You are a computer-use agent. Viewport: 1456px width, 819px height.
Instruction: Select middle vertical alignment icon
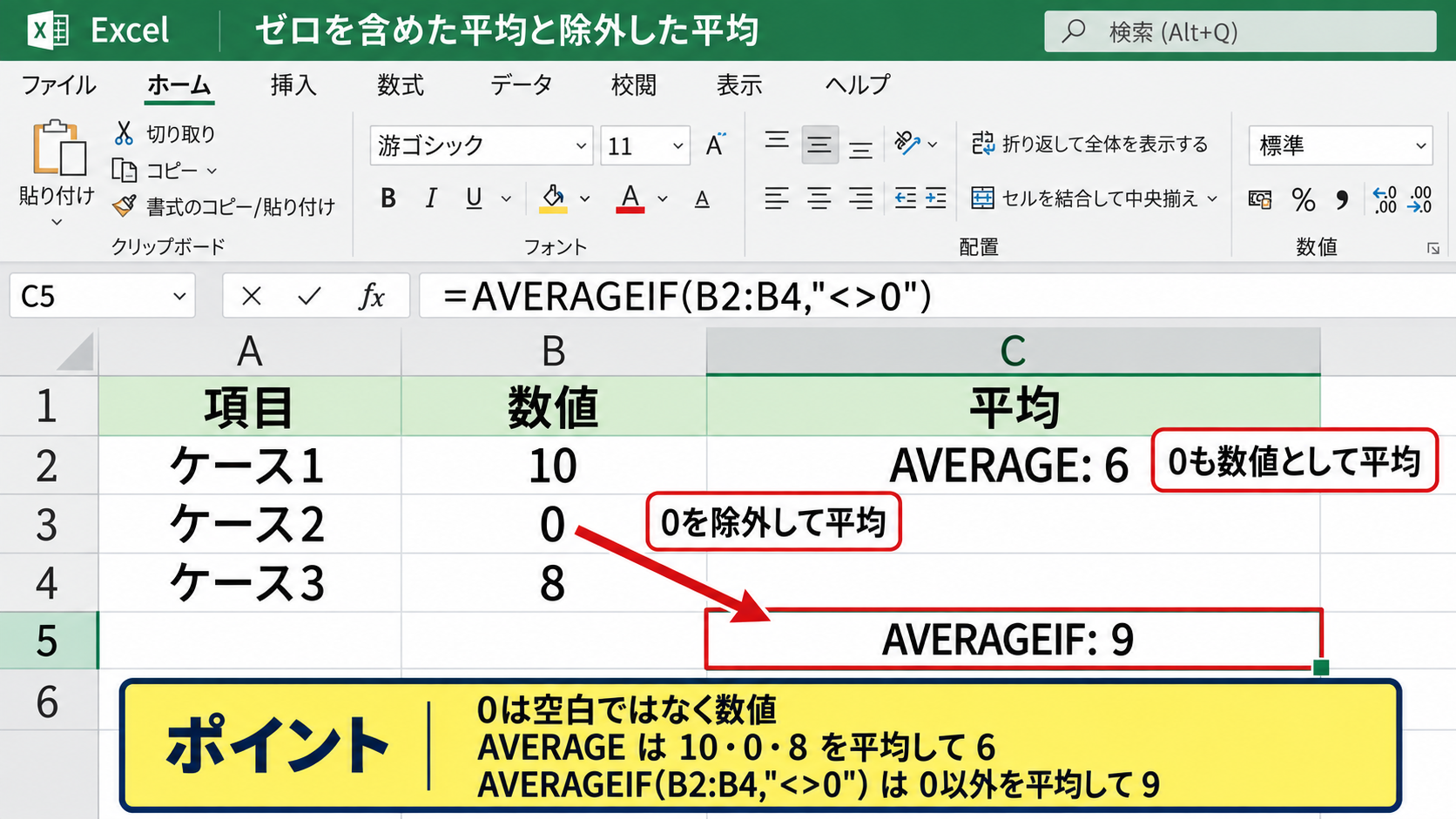pyautogui.click(x=819, y=144)
